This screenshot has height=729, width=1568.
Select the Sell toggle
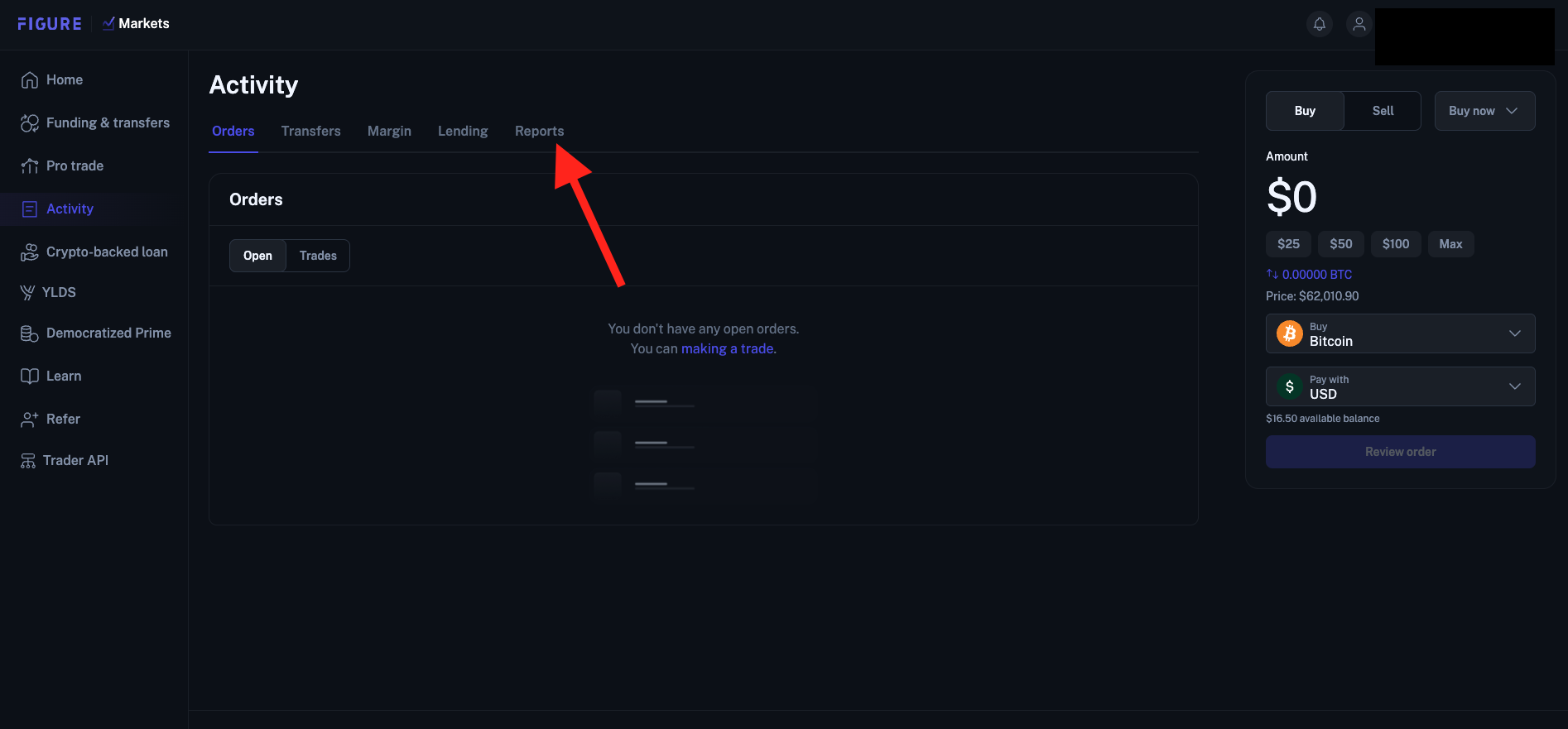(x=1383, y=111)
